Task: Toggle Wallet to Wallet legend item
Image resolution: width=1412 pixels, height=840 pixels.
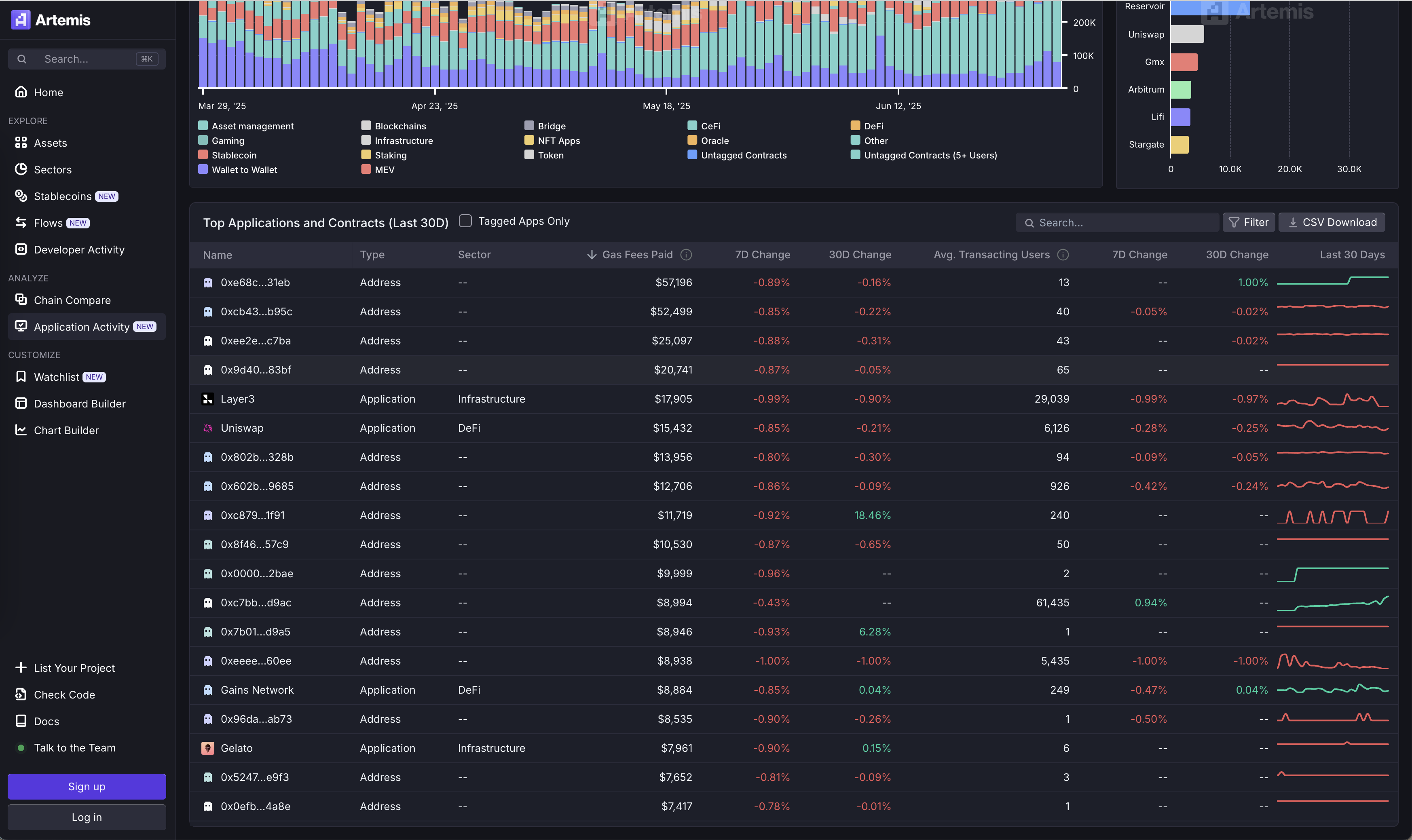Action: pyautogui.click(x=238, y=169)
